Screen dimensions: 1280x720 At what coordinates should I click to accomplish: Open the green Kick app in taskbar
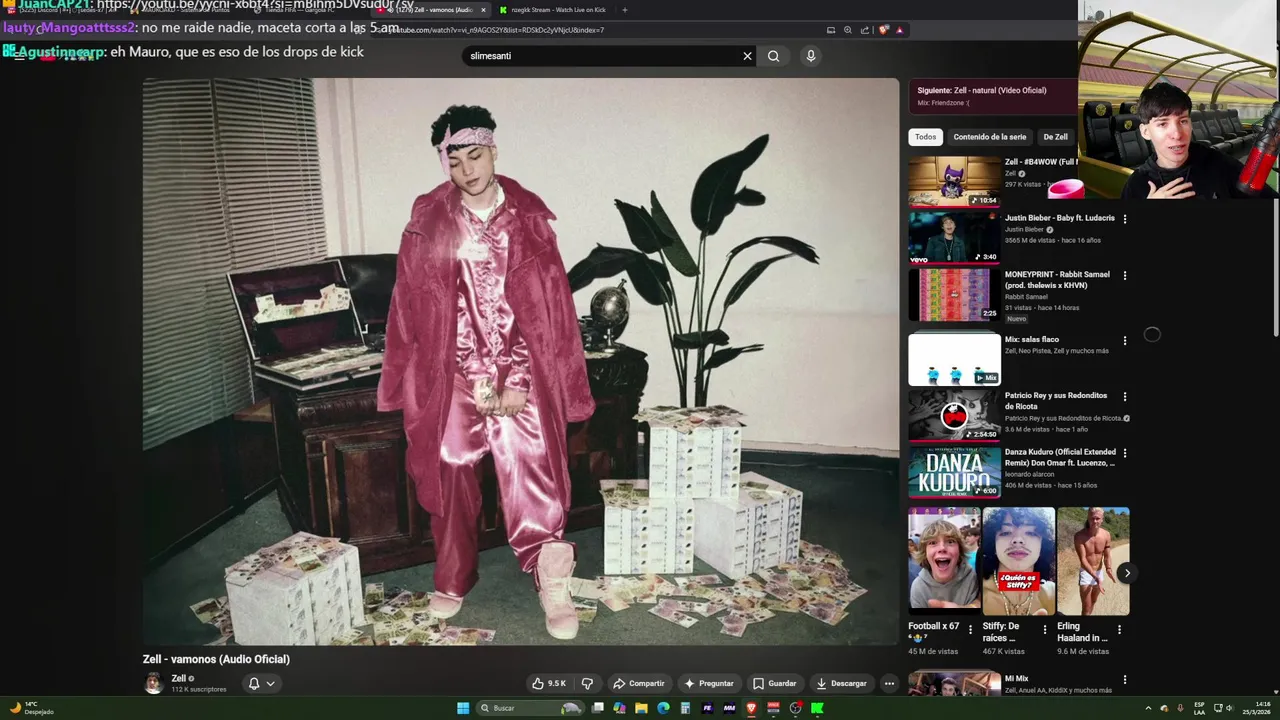(817, 708)
